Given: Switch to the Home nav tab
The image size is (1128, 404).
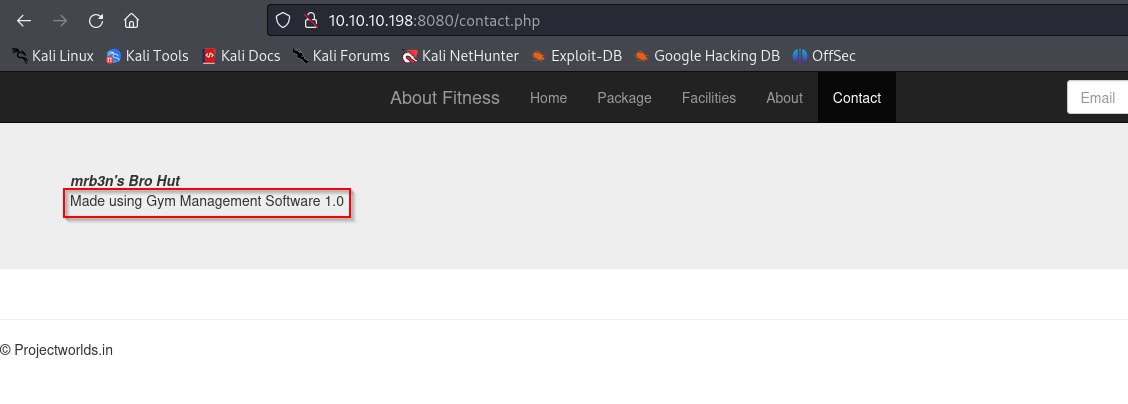Looking at the screenshot, I should pos(548,98).
